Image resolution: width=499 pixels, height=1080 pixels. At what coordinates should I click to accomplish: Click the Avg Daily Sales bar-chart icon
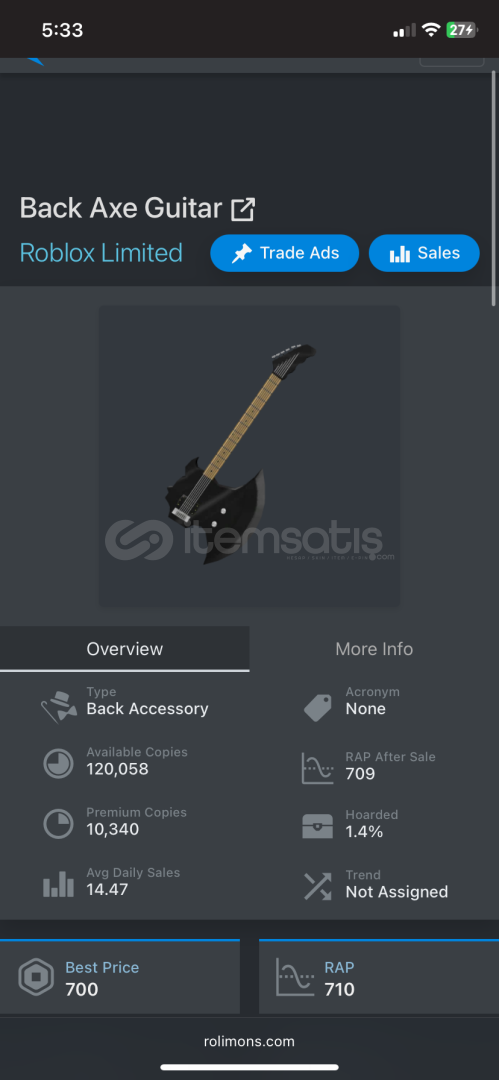click(59, 884)
